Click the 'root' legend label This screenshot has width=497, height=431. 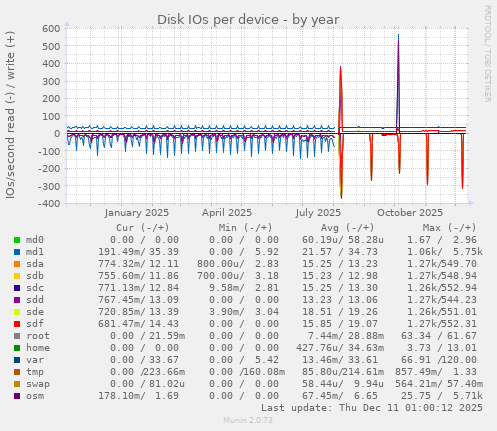(38, 336)
